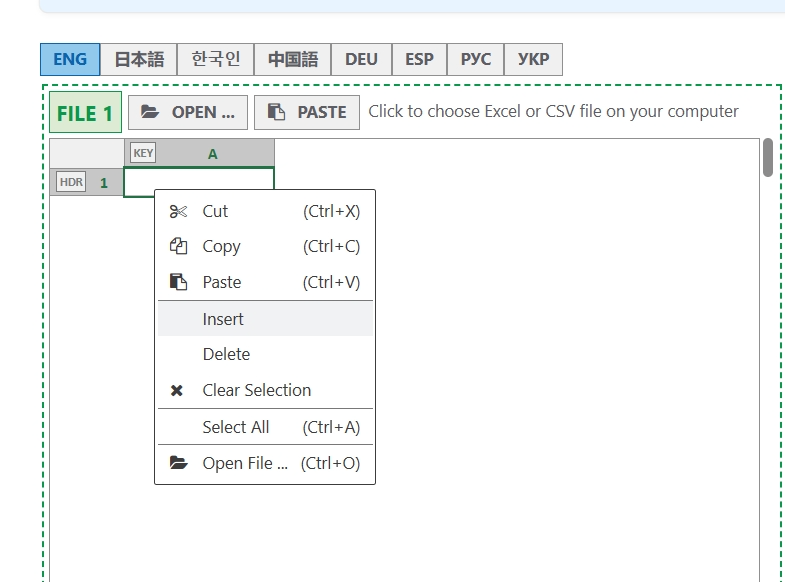Toggle the HDR marker on row 1
This screenshot has width=785, height=582.
point(71,182)
